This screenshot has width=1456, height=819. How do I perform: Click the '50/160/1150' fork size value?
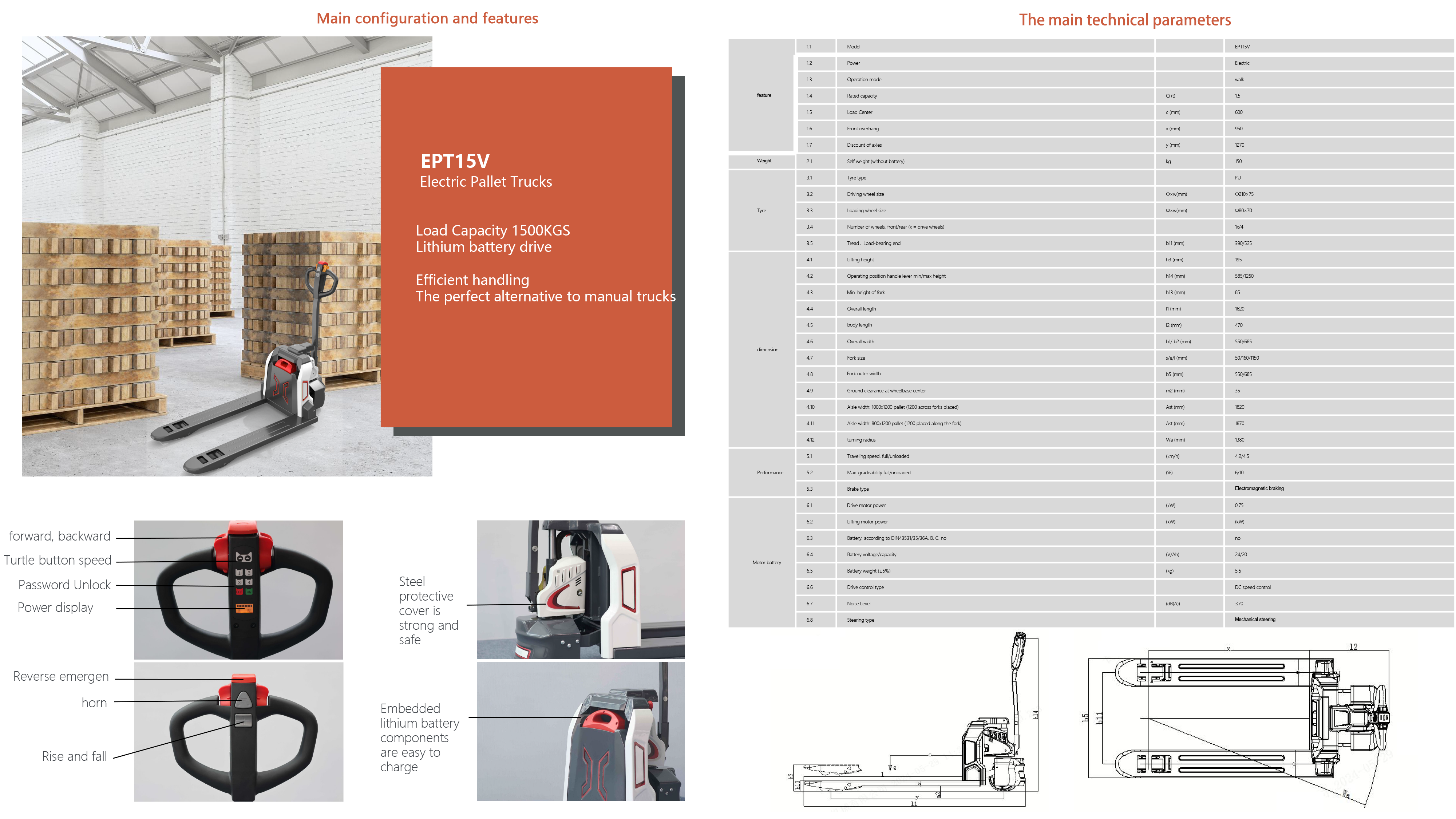click(x=1246, y=358)
